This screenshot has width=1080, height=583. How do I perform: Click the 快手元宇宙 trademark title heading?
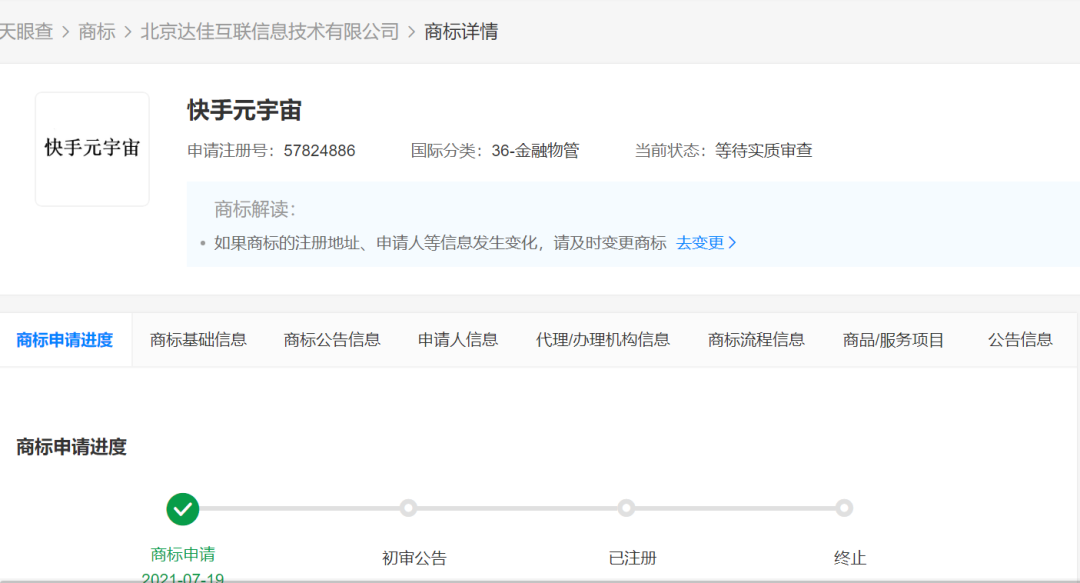pos(245,110)
